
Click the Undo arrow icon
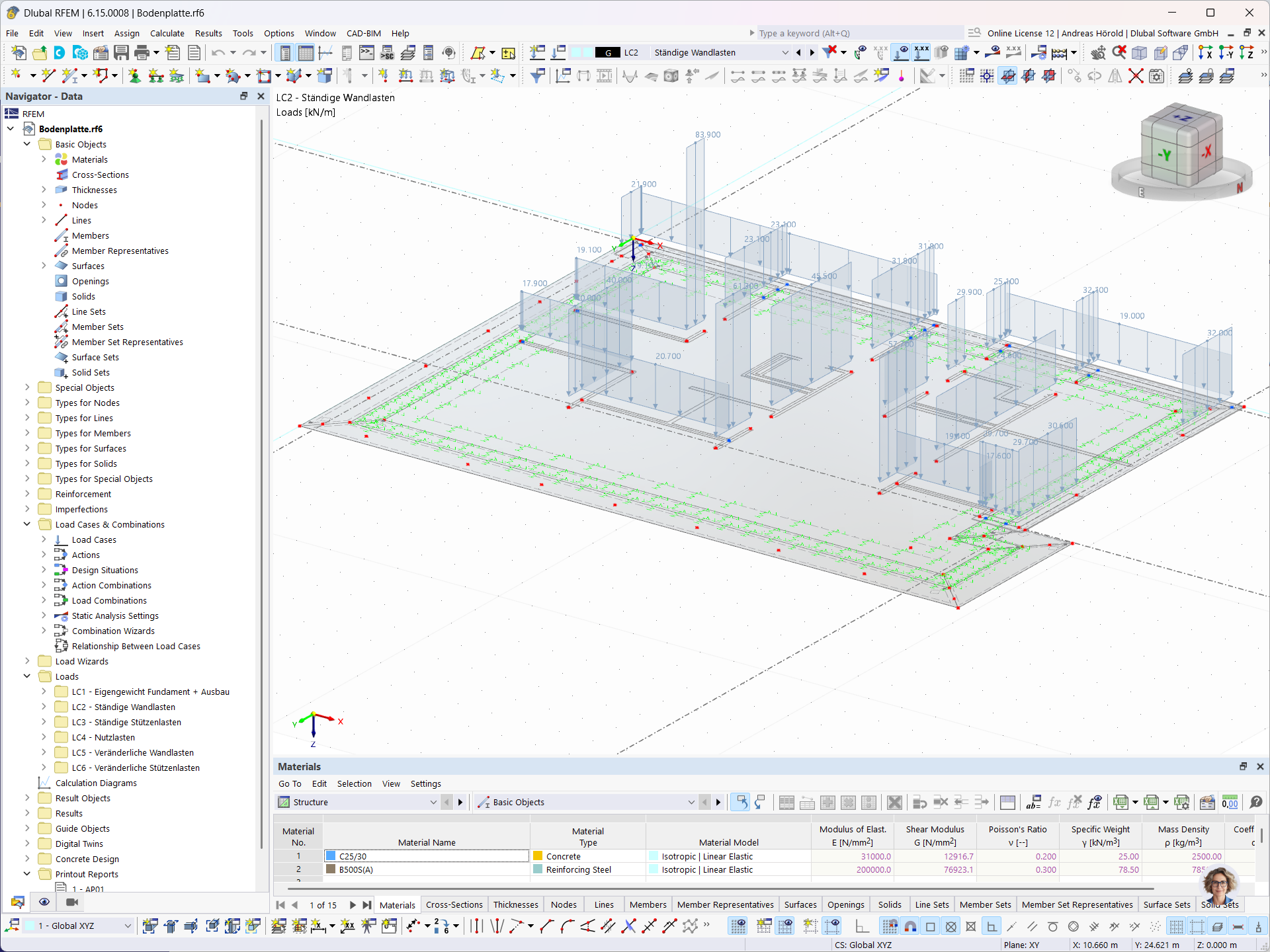[x=218, y=53]
